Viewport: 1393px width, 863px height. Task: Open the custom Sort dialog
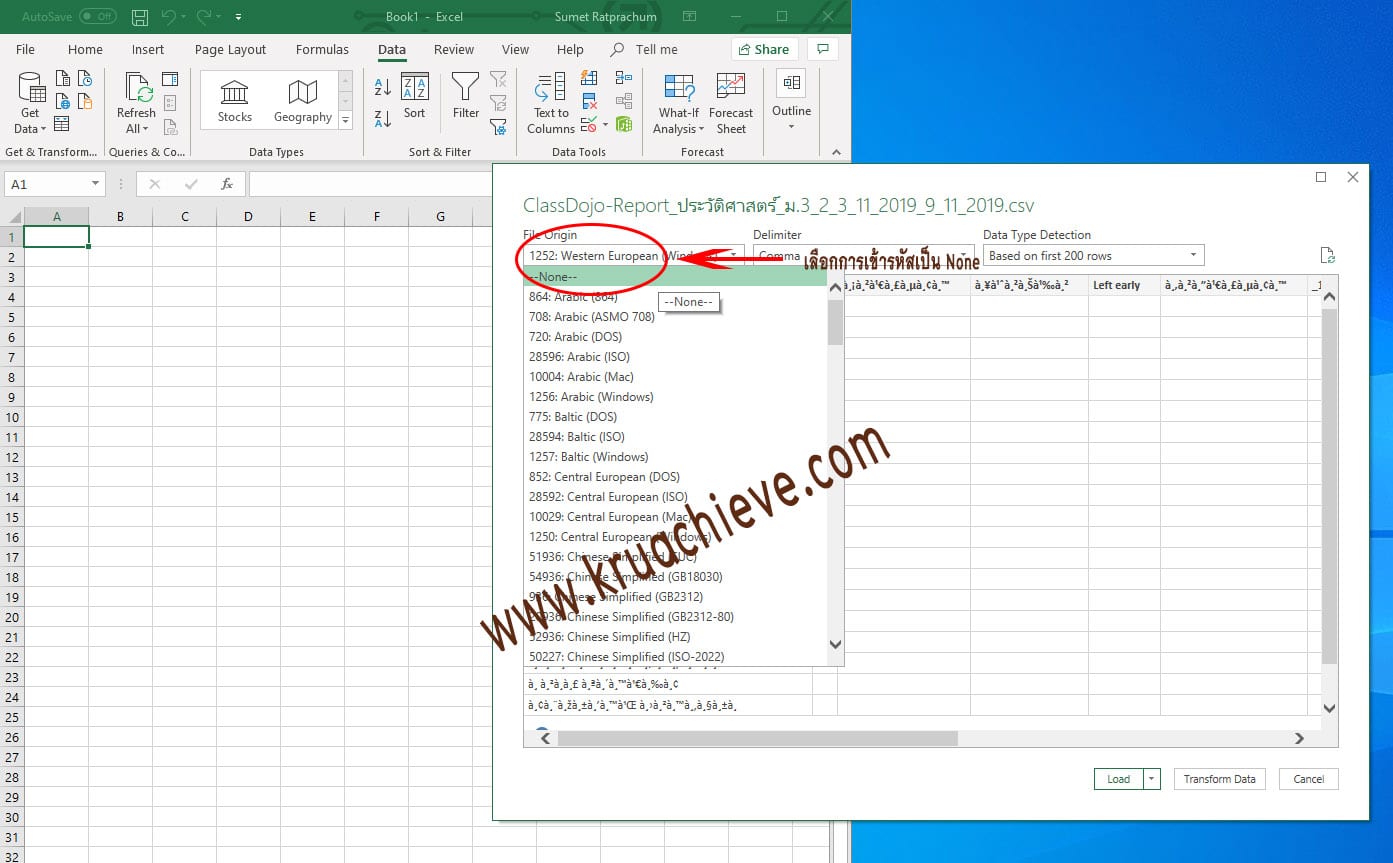point(415,97)
